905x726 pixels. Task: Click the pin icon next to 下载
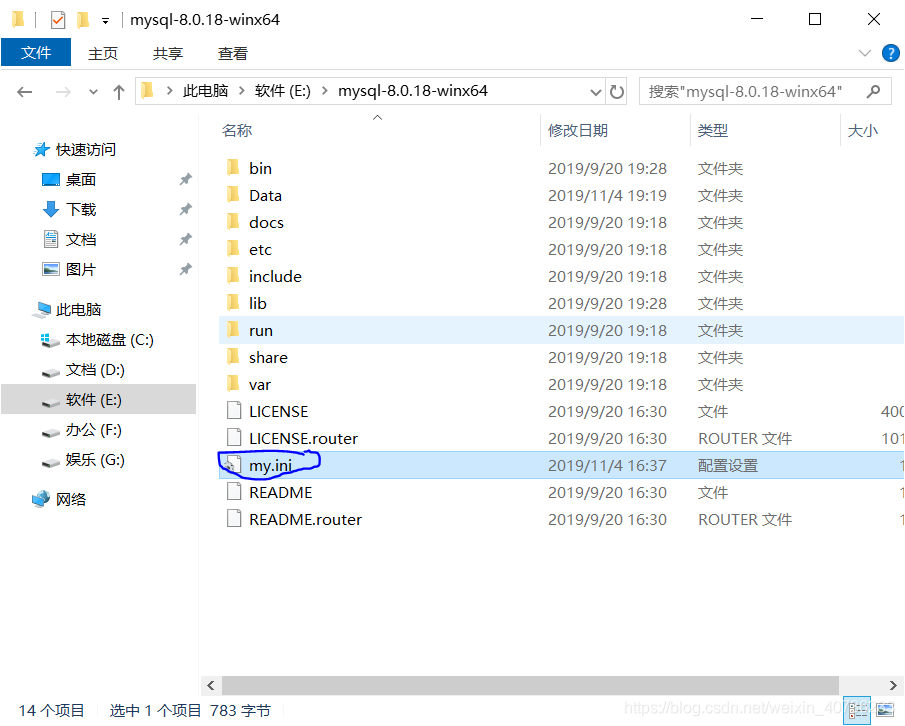coord(185,209)
